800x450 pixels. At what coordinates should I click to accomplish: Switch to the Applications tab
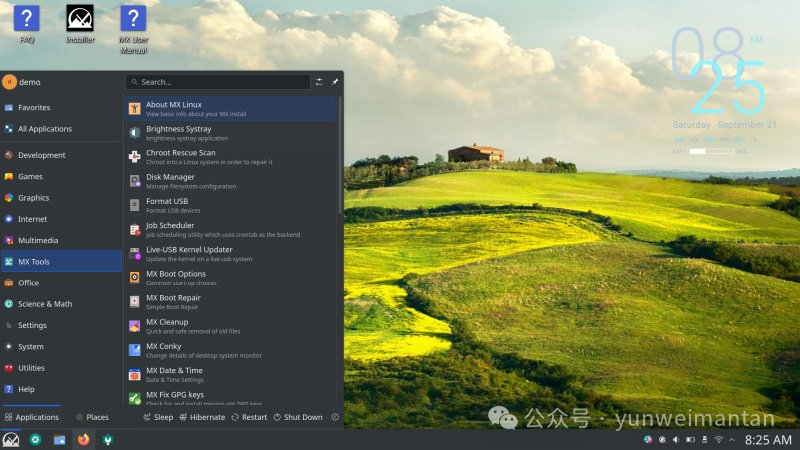click(32, 417)
